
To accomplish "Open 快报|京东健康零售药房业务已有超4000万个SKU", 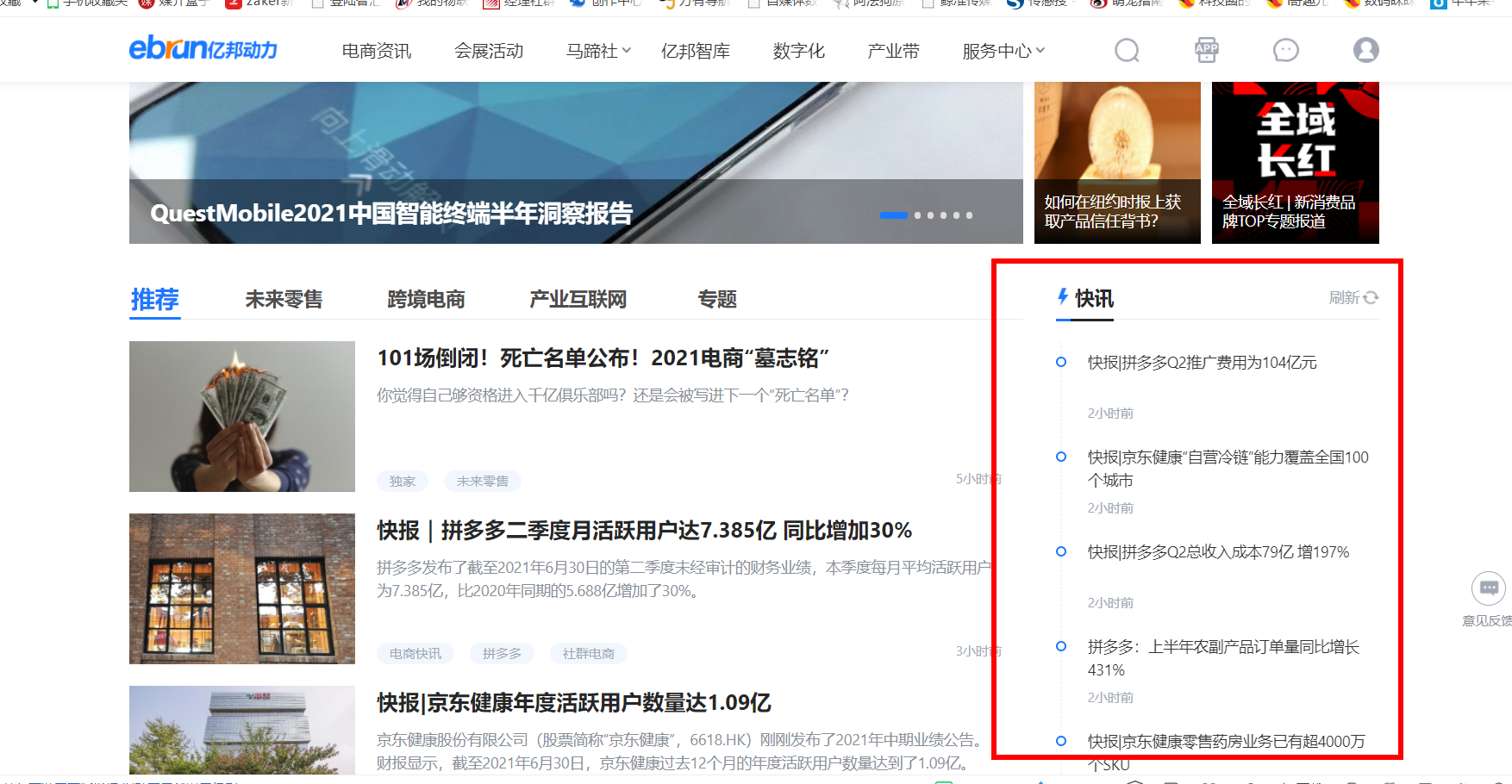I will [x=1227, y=752].
